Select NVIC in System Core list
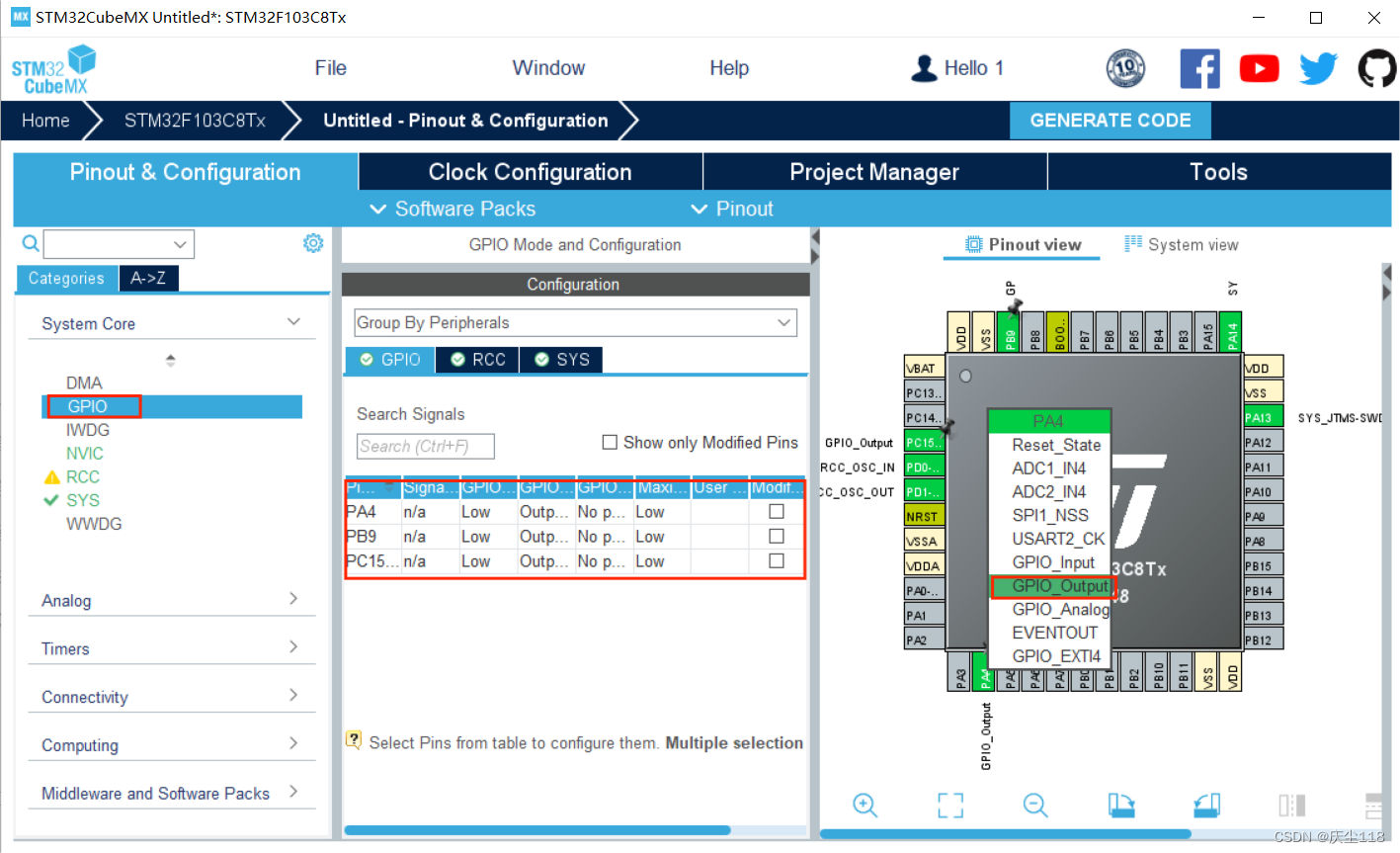1400x853 pixels. click(85, 453)
